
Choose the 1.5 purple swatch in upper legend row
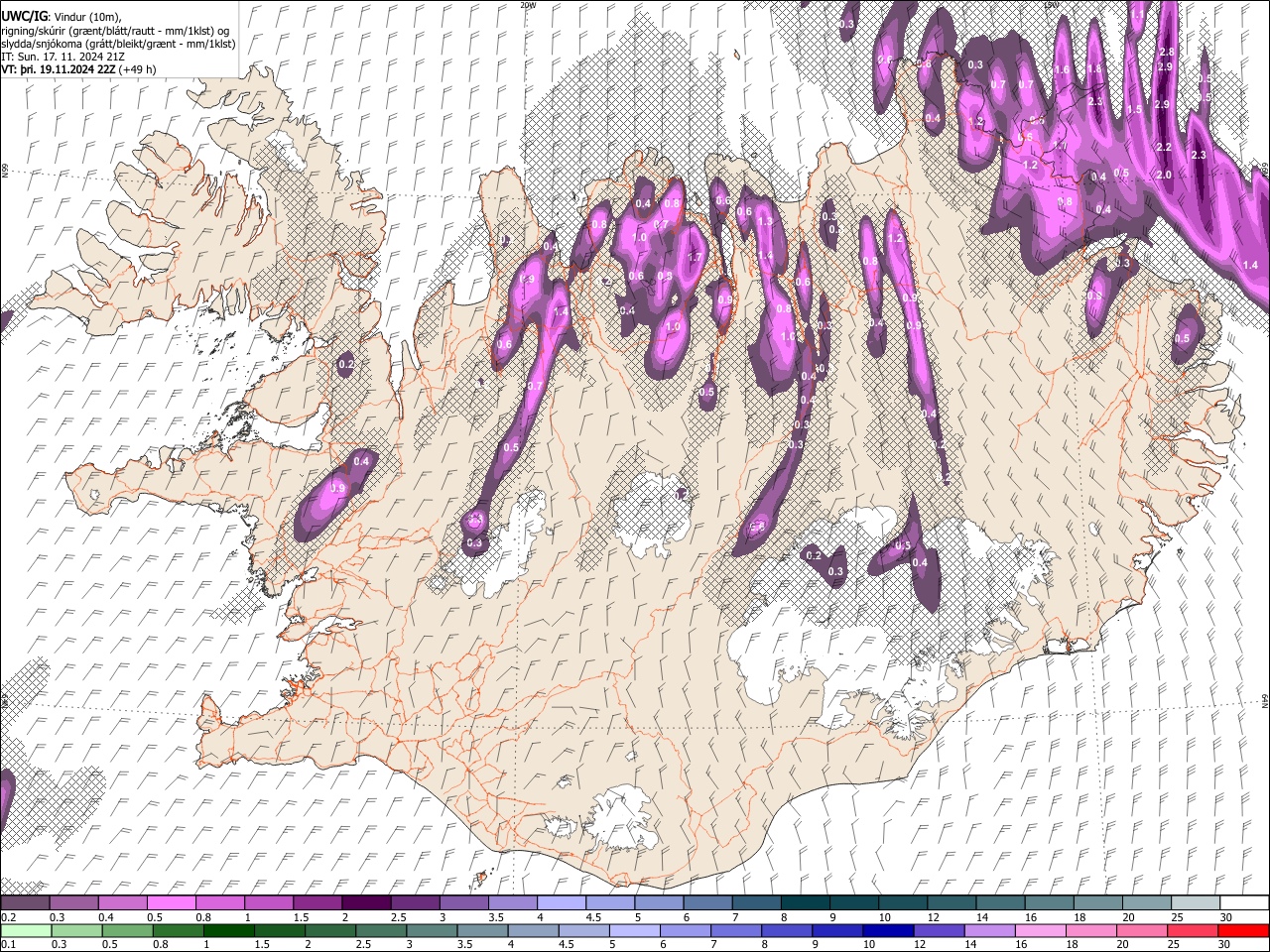coord(317,902)
